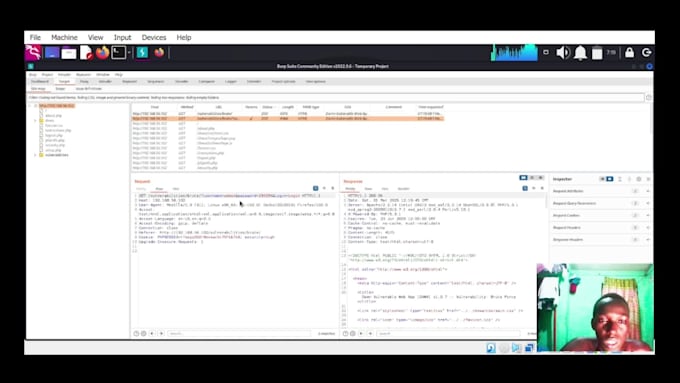Click the Request pane search field
Viewport: 680px width, 383px height.
(239, 334)
